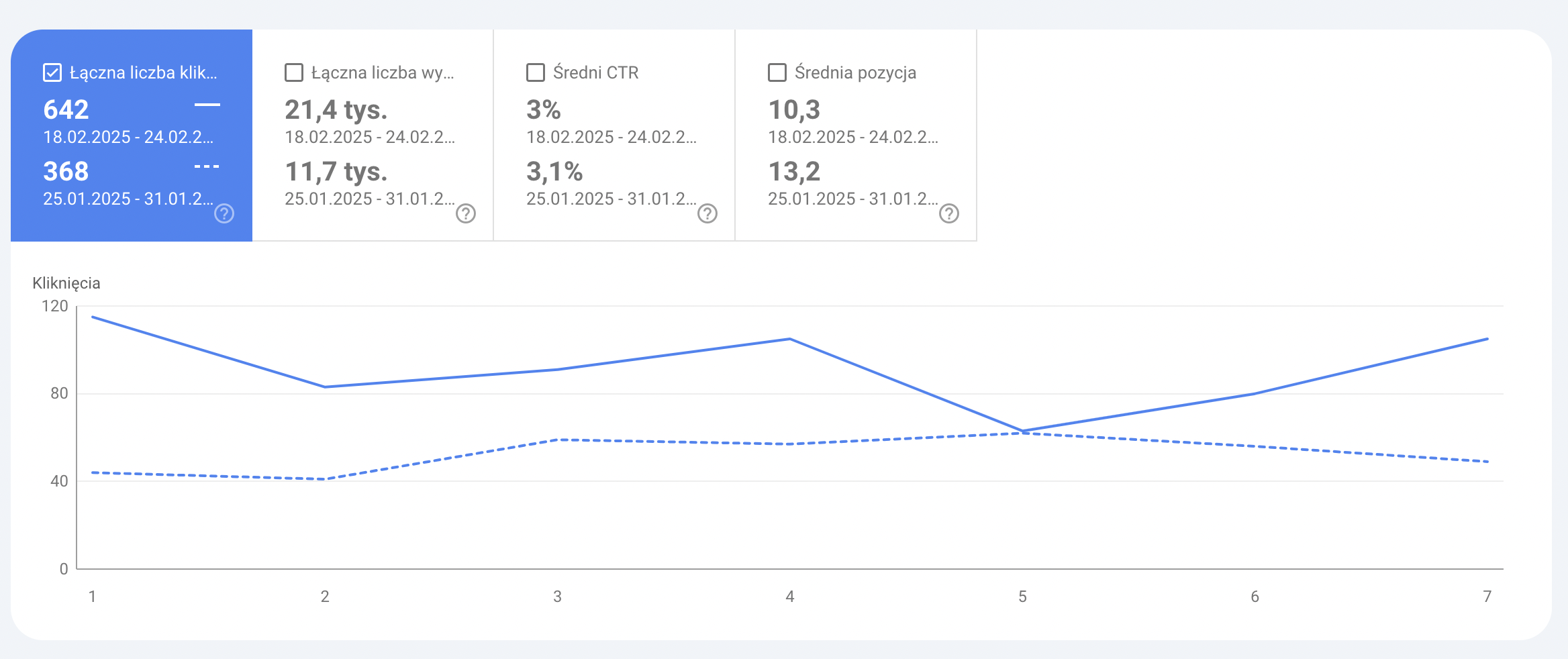Click solid line legend marker beside 642
This screenshot has width=1568, height=659.
point(207,105)
